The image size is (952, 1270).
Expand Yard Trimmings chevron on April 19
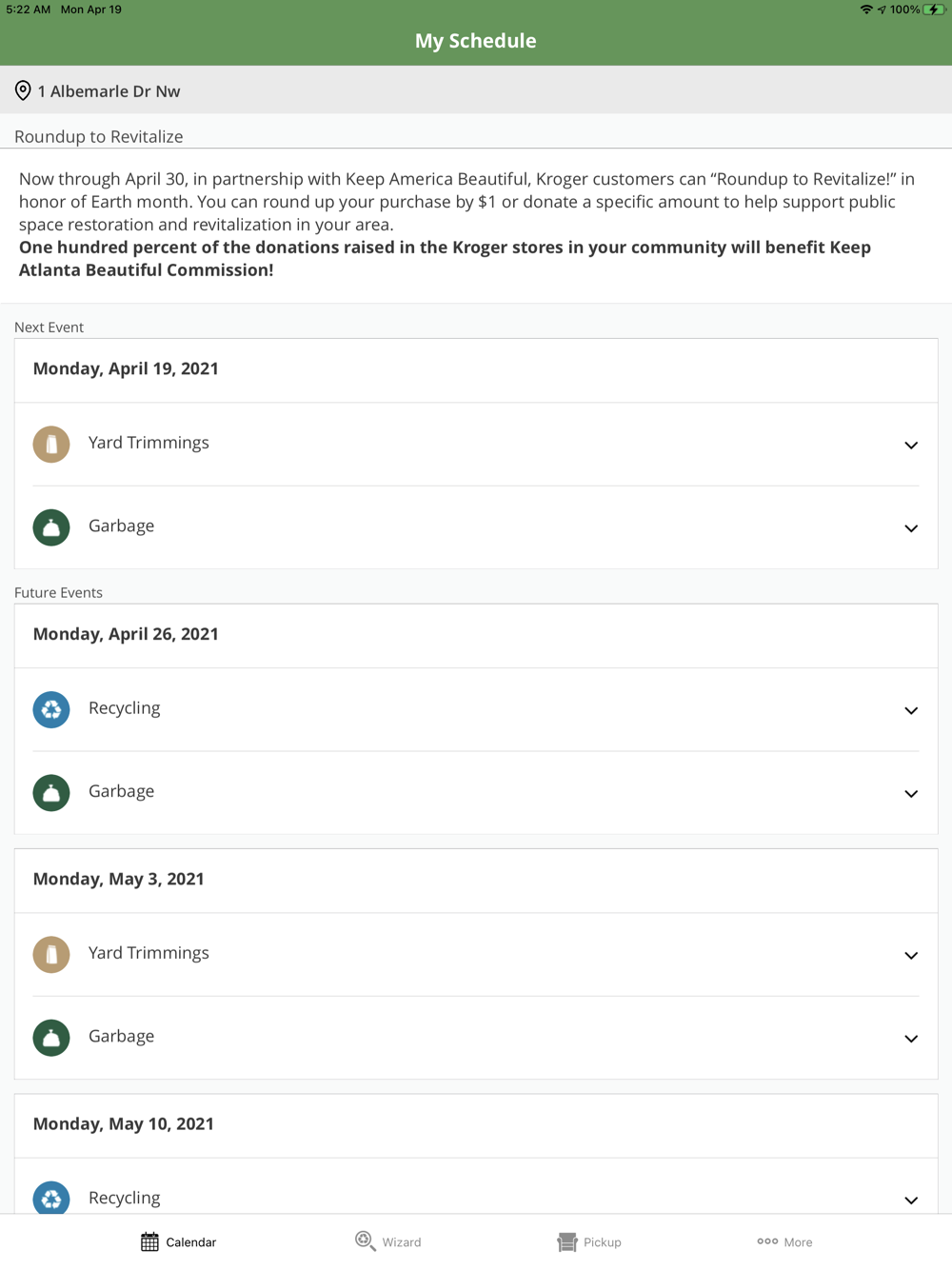click(x=911, y=445)
